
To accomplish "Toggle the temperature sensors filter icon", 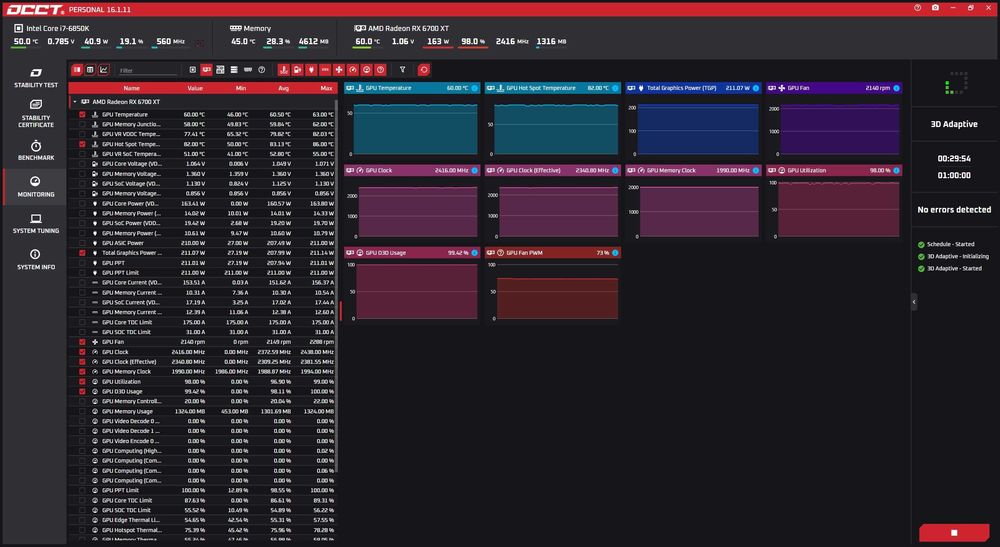I will tap(284, 69).
